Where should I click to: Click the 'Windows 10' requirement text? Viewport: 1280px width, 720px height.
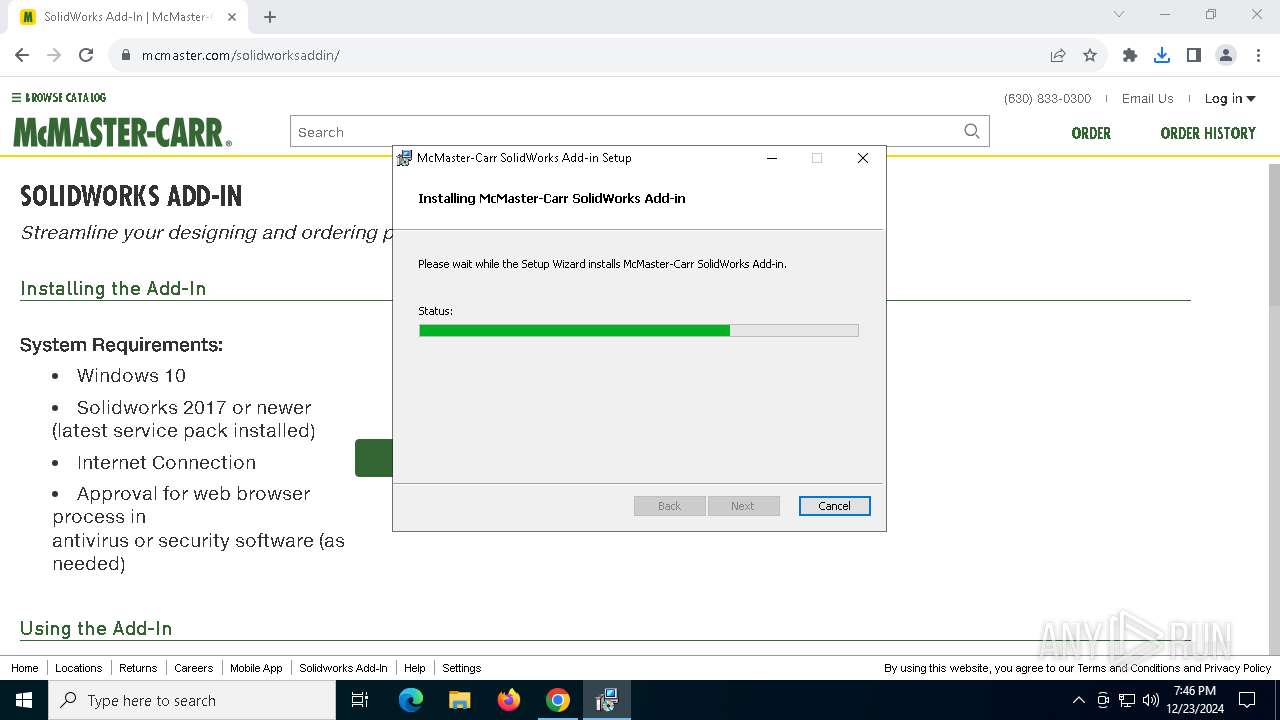coord(131,376)
